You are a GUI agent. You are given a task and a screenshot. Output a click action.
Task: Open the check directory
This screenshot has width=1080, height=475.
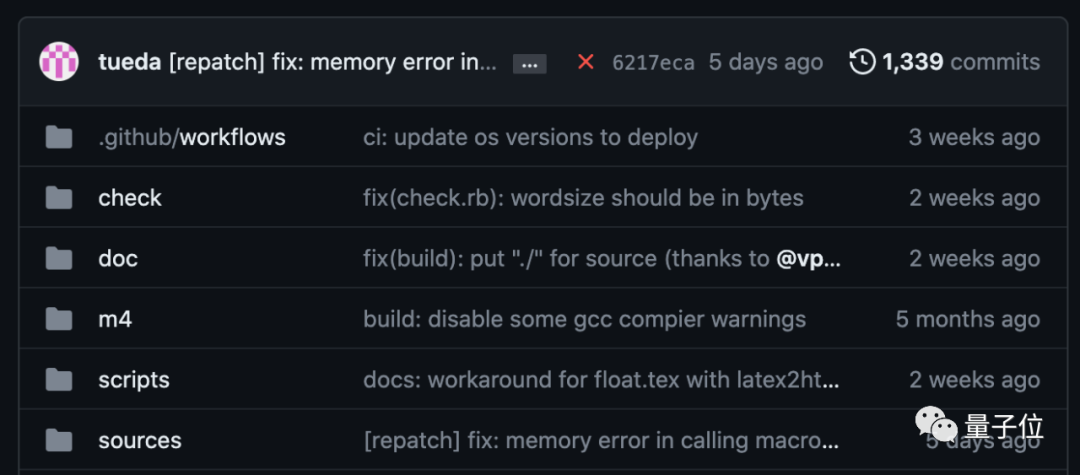pos(130,198)
